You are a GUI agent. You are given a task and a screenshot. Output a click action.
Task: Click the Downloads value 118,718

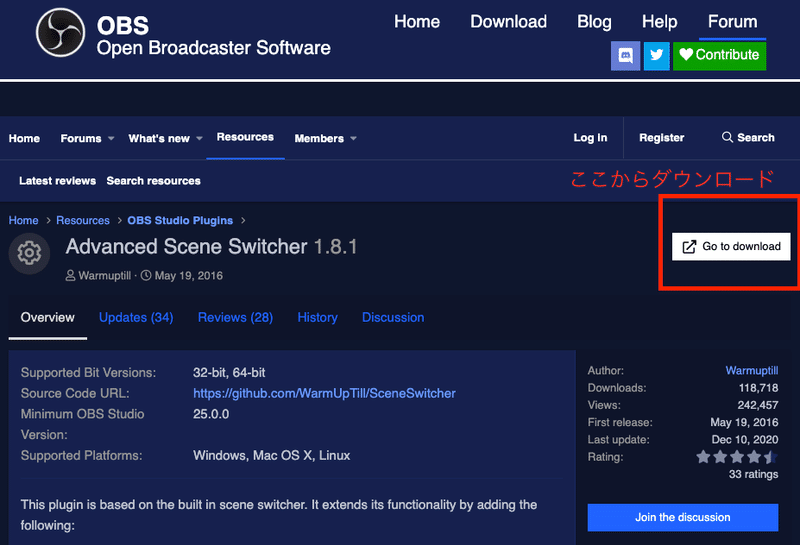758,388
